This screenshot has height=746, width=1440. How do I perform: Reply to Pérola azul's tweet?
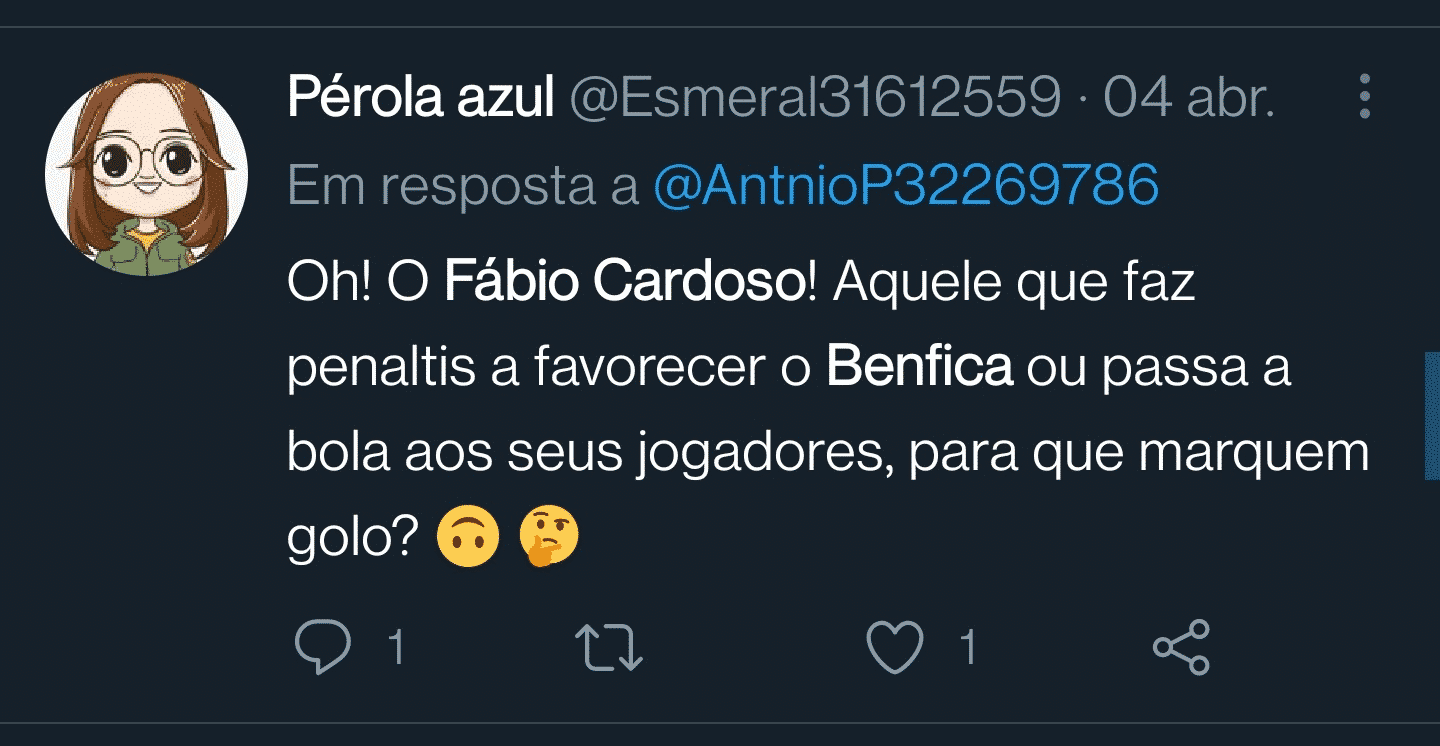pos(323,647)
